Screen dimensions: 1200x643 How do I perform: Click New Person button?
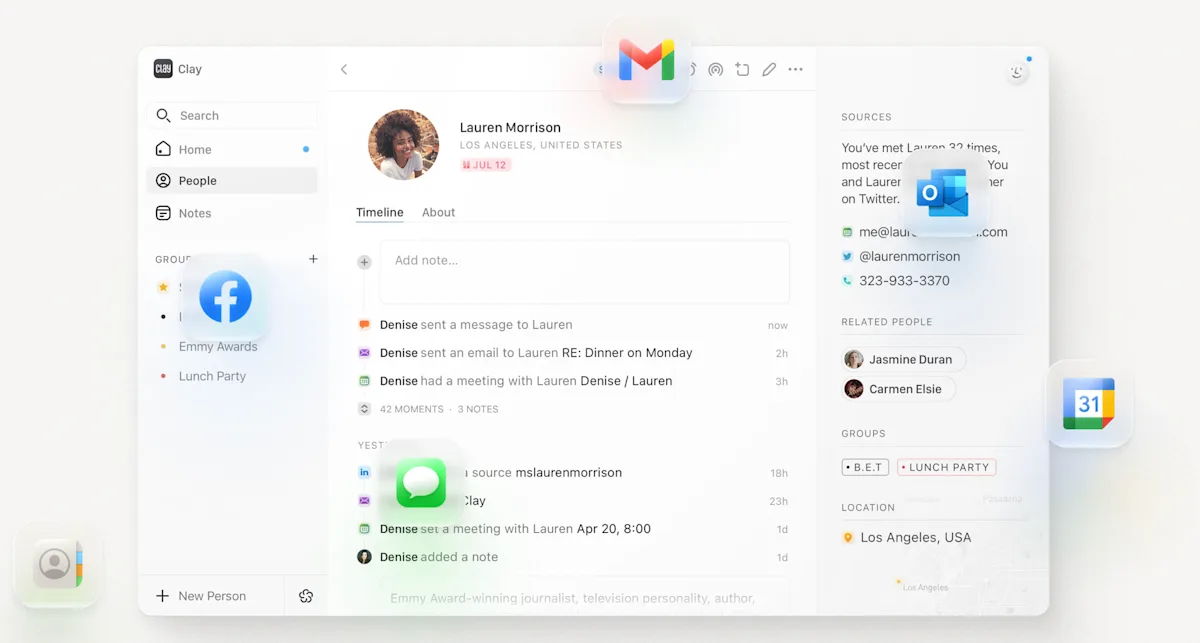pyautogui.click(x=201, y=596)
